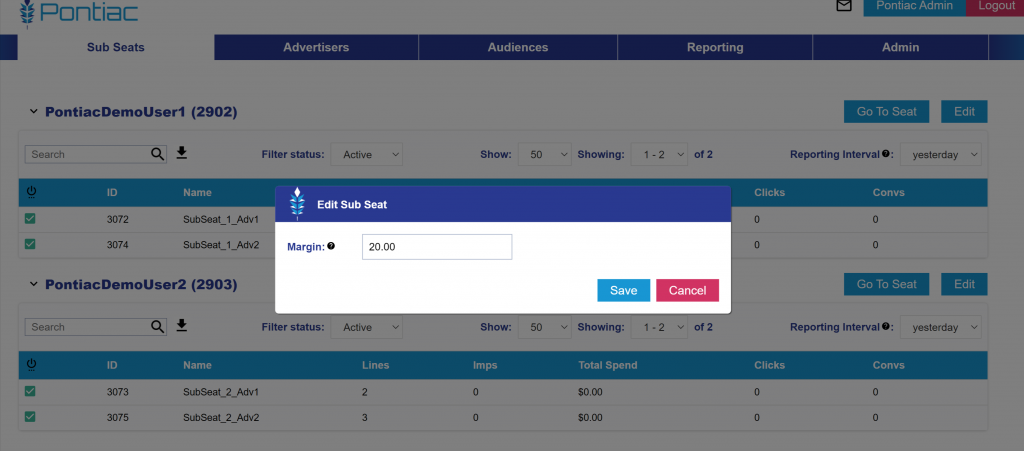Click Margin help question mark icon
1024x451 pixels.
pos(331,246)
